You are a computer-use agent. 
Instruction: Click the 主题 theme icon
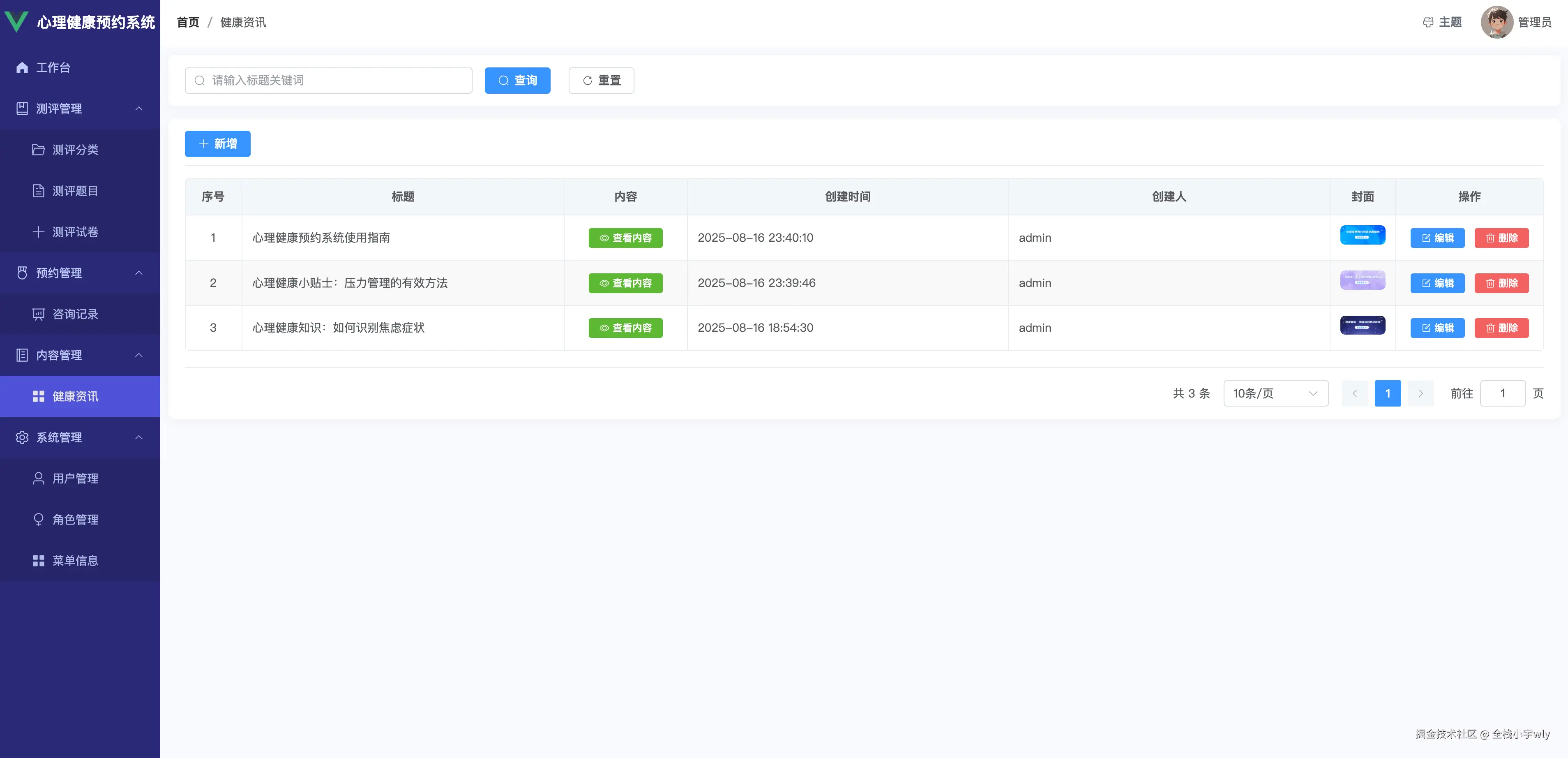(x=1428, y=23)
